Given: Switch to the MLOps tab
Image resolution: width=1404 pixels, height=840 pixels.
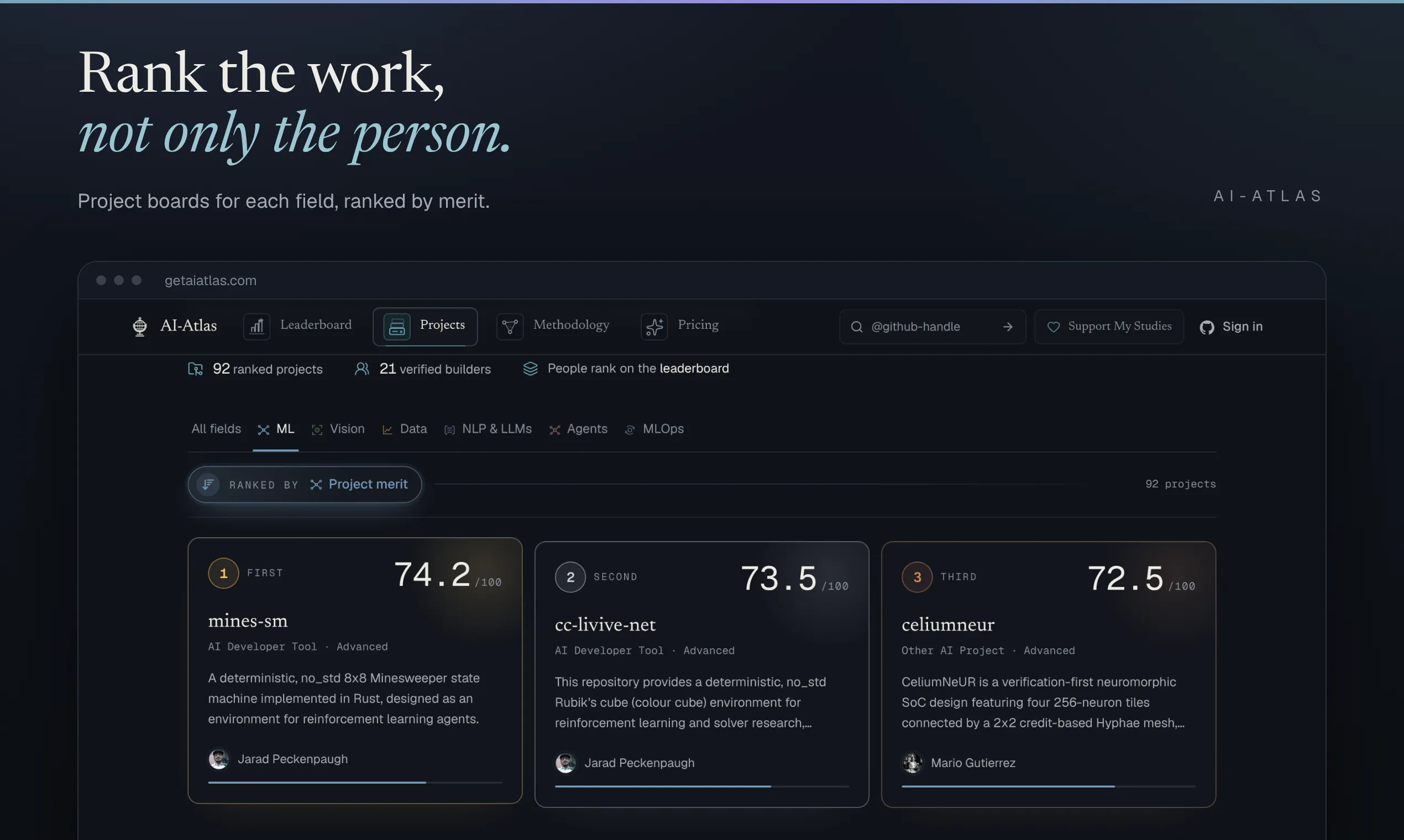Looking at the screenshot, I should (654, 429).
